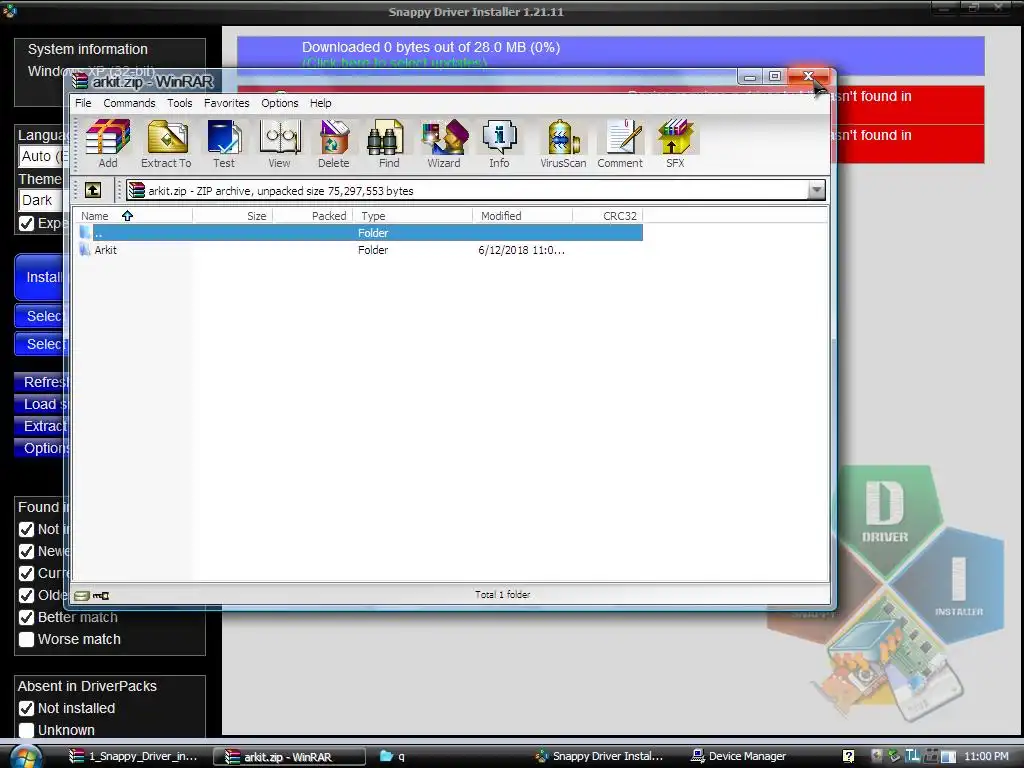Viewport: 1024px width, 768px height.
Task: Click the Add toolbar icon in WinRAR
Action: pos(108,144)
